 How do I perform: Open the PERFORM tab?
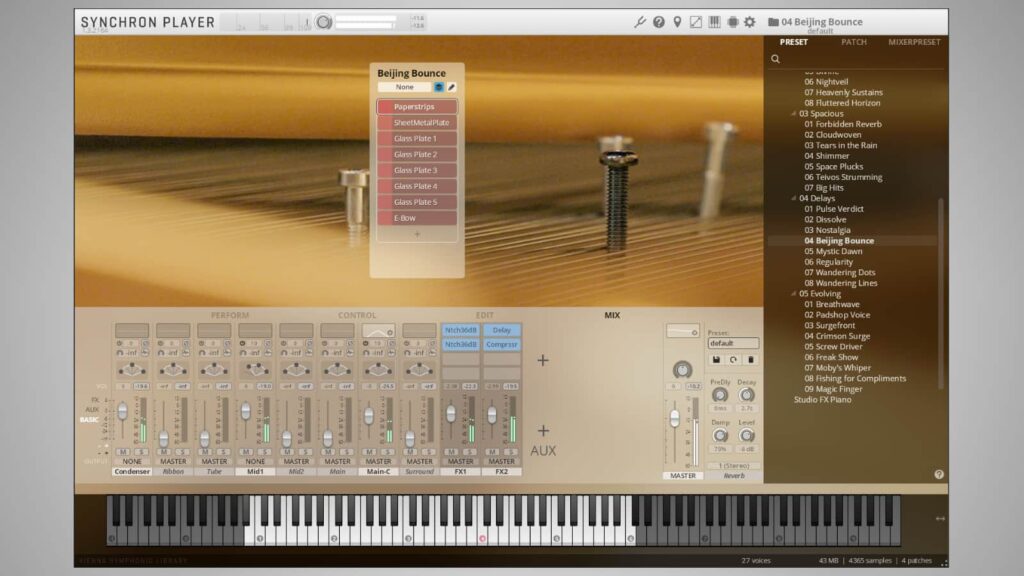click(x=230, y=315)
